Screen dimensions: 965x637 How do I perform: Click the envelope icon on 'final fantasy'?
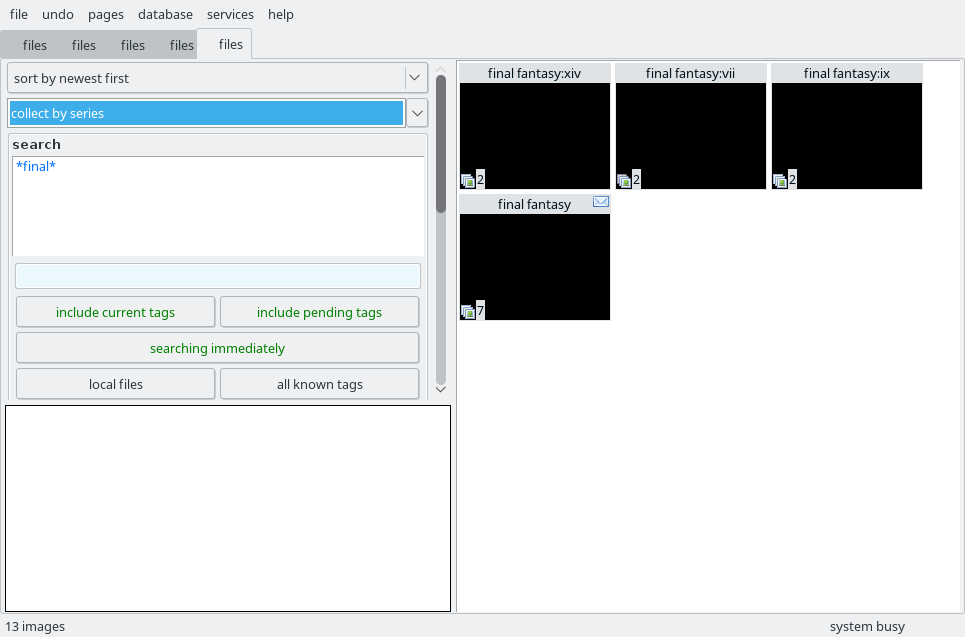tap(601, 201)
